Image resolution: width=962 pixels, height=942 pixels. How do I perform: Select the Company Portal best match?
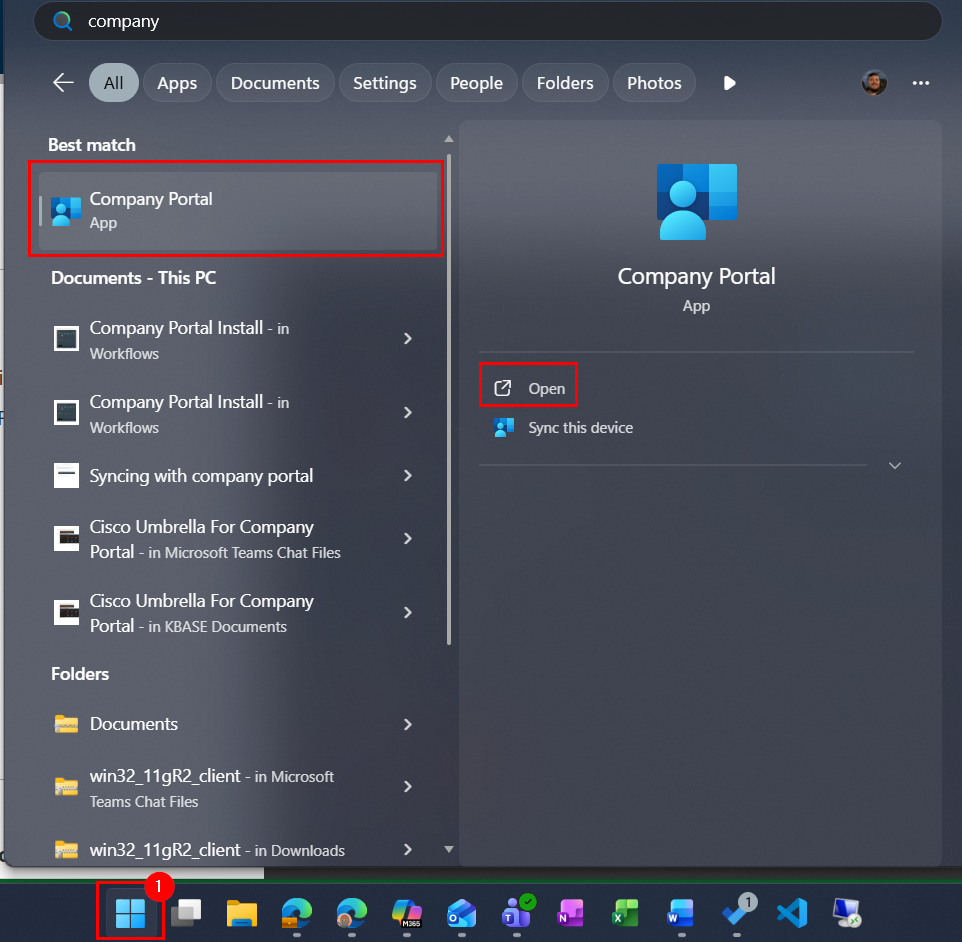[238, 210]
